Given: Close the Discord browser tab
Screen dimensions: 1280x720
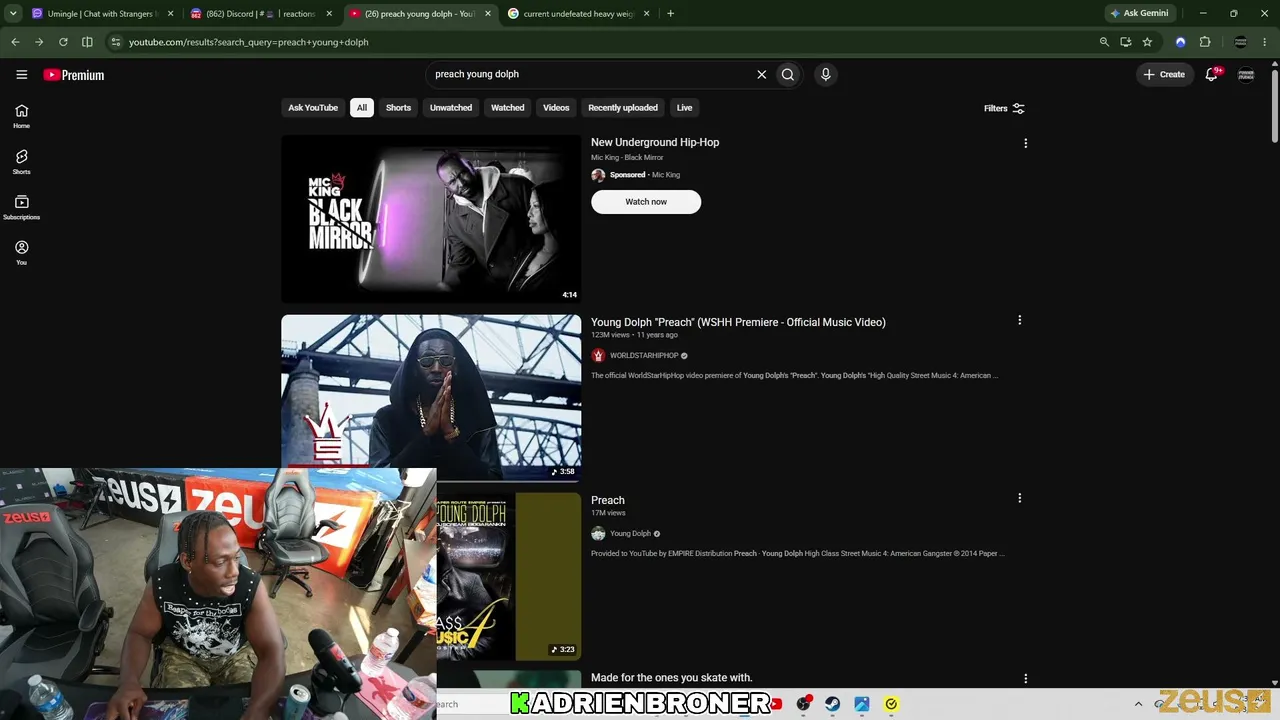Looking at the screenshot, I should point(329,14).
